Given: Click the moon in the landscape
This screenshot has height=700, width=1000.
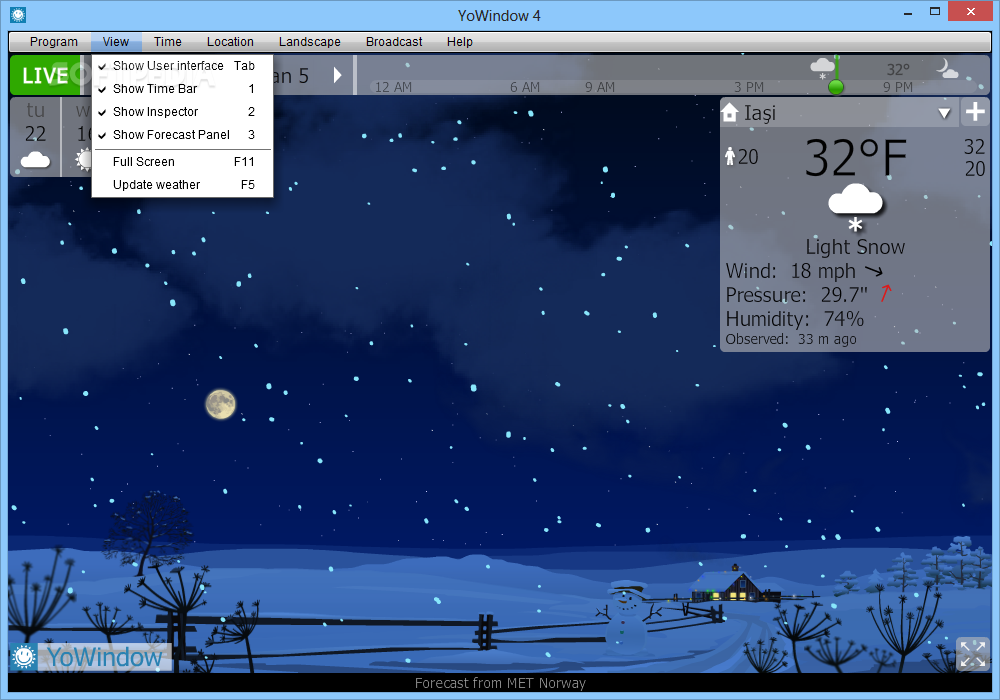Looking at the screenshot, I should (x=221, y=404).
